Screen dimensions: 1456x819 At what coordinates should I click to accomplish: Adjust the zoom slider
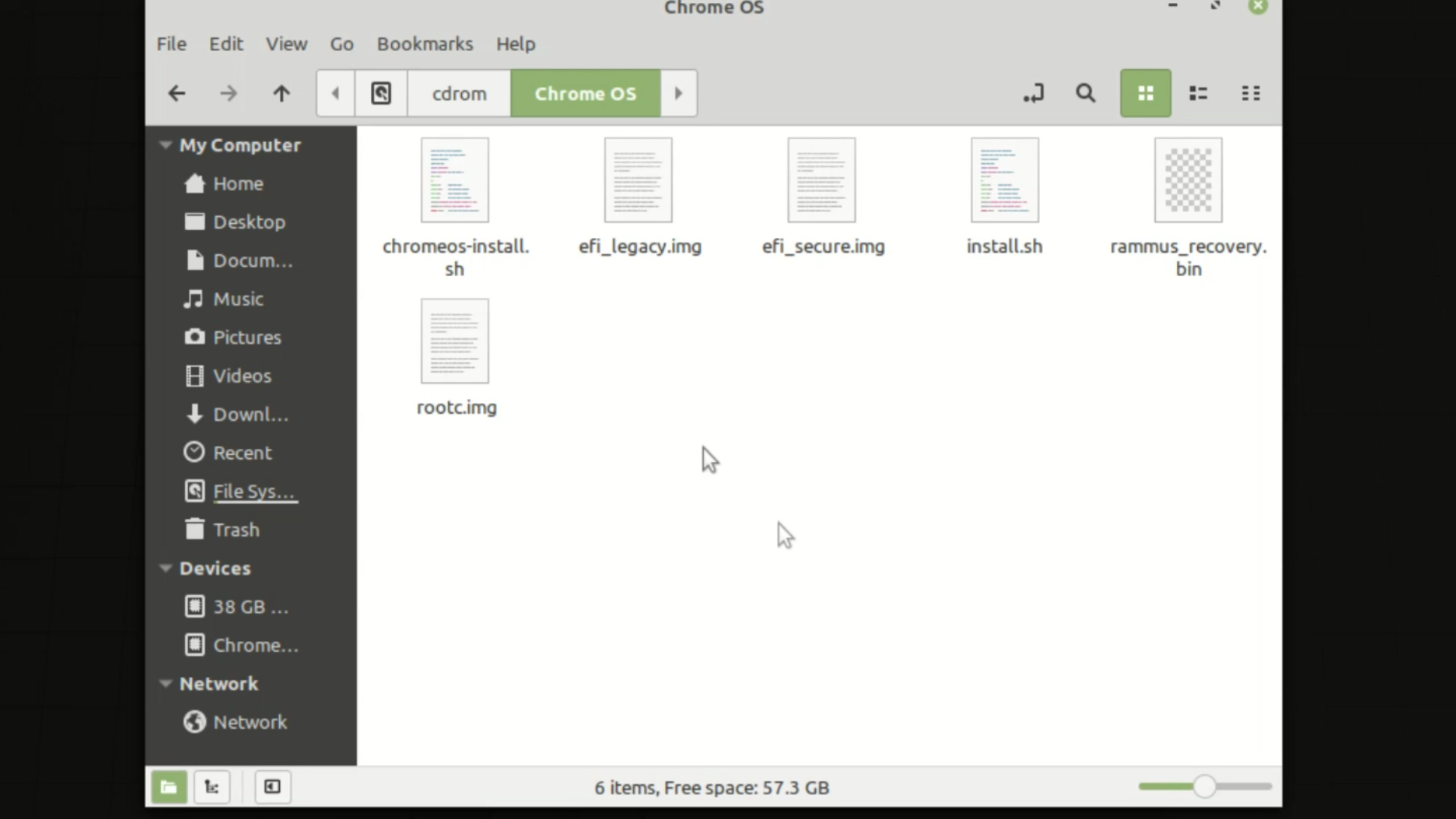click(1205, 787)
